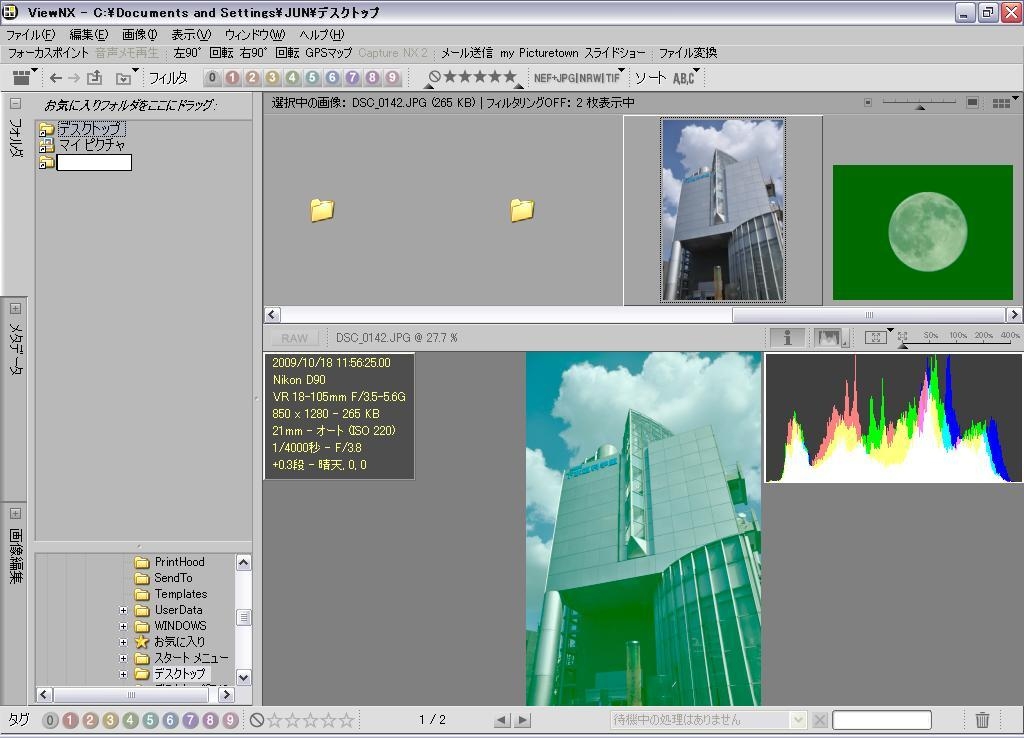
Task: Collapse the folder panel with minus box
Action: click(15, 103)
